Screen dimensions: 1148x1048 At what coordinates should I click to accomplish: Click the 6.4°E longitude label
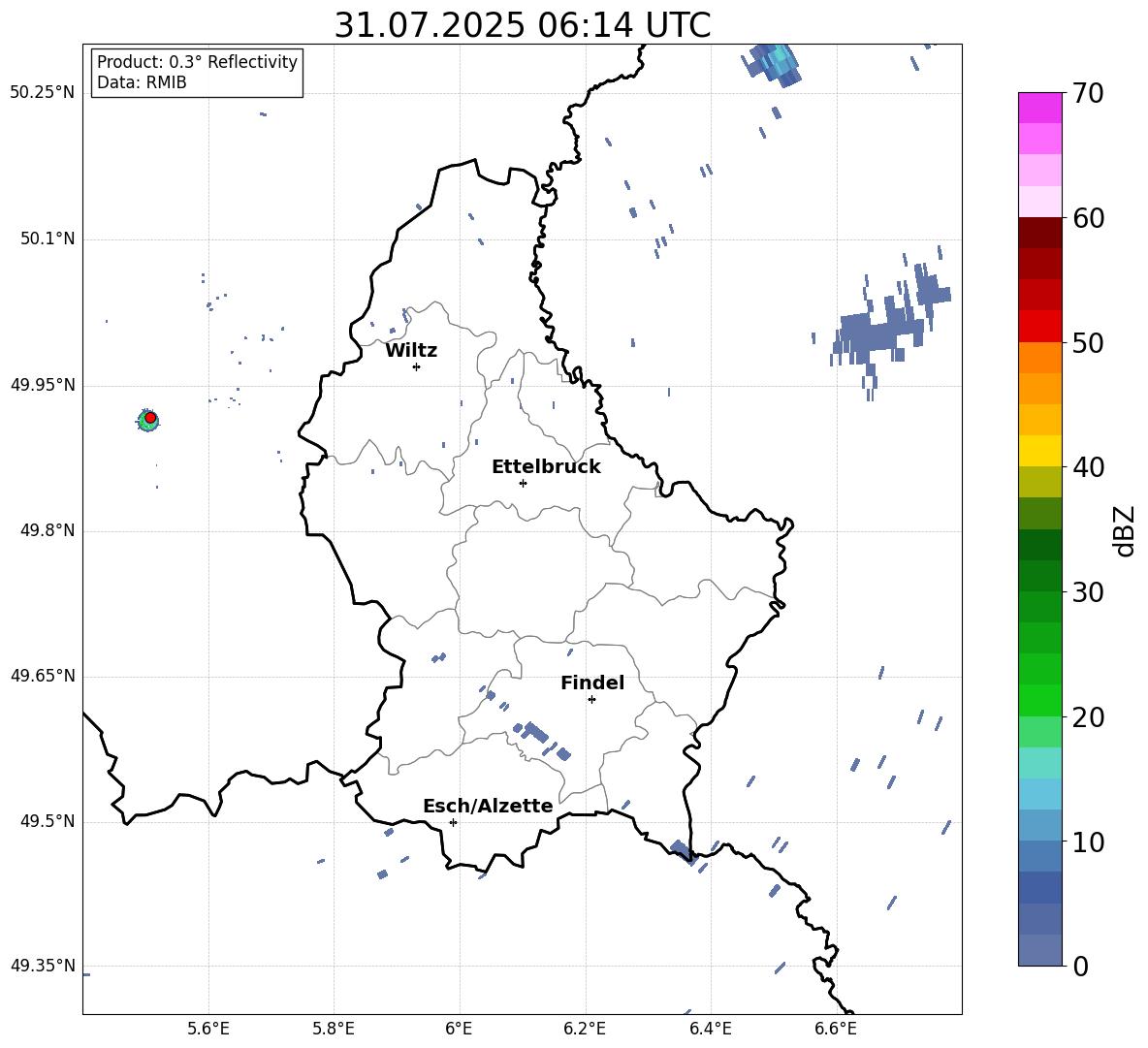click(x=710, y=1029)
